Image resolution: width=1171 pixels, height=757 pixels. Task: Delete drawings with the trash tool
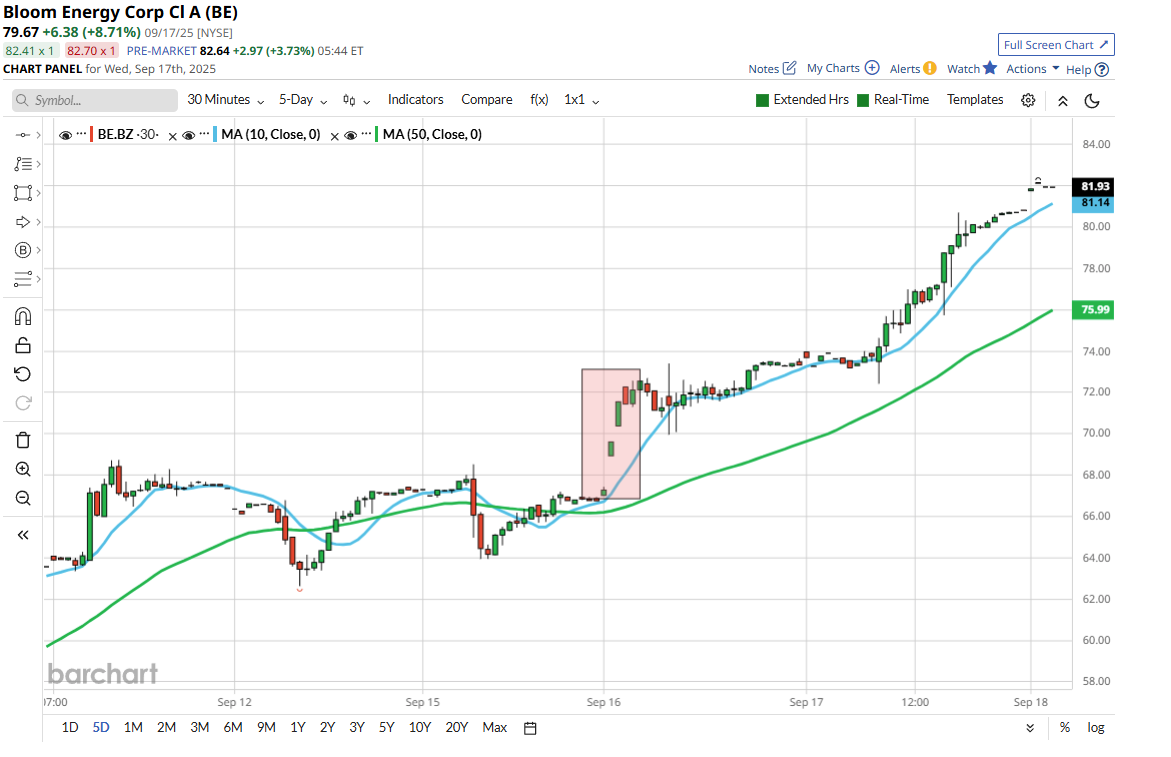tap(22, 439)
